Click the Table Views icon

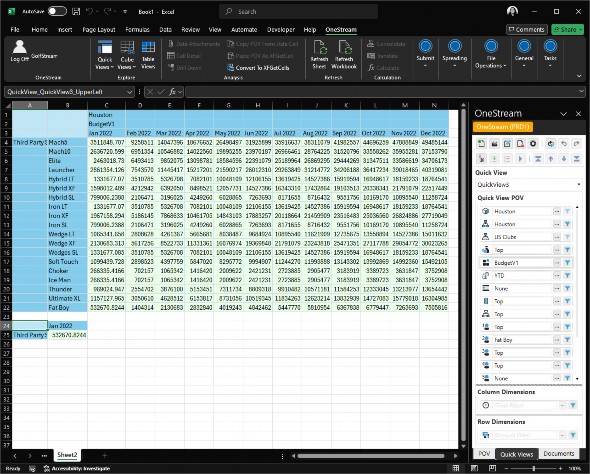click(148, 48)
